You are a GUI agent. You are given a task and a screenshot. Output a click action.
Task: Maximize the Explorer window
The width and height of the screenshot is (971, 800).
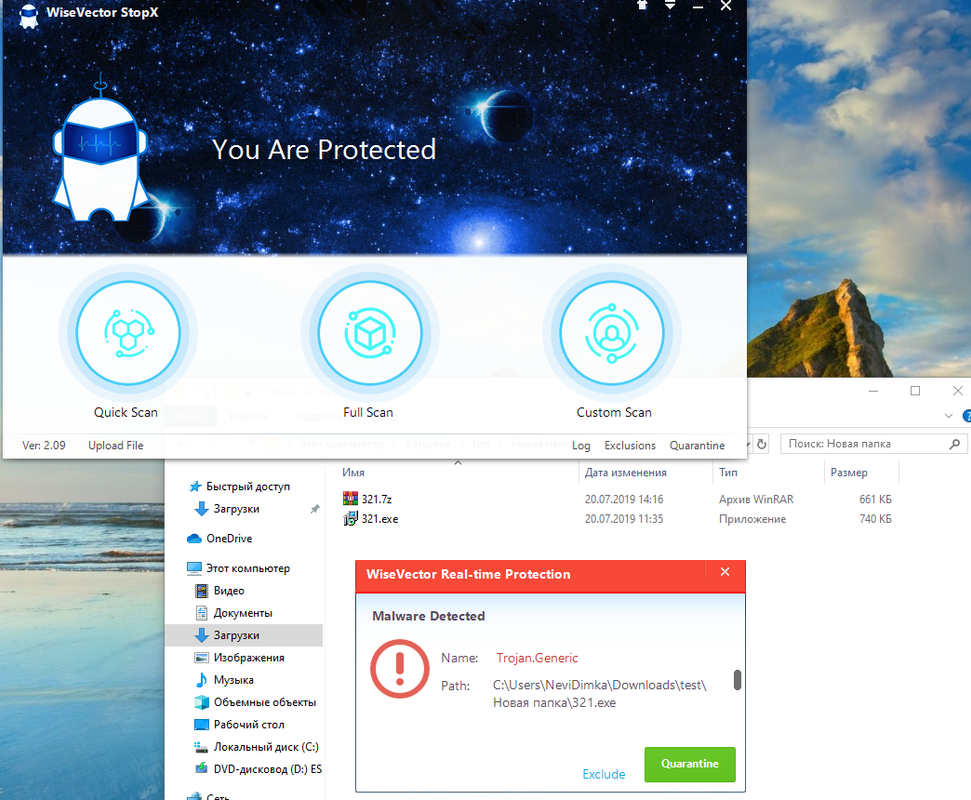click(x=915, y=391)
